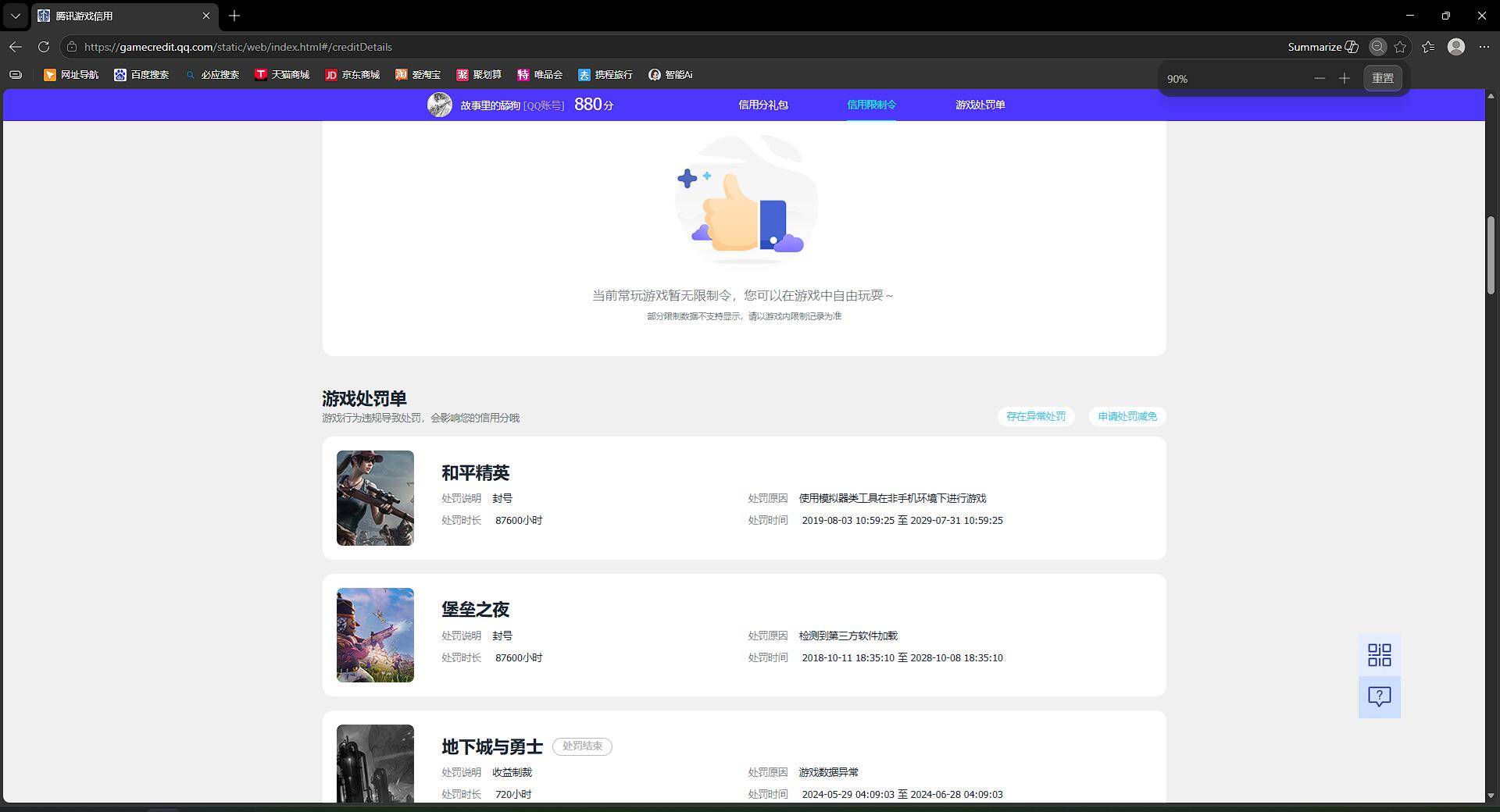The height and width of the screenshot is (812, 1500).
Task: Click the scrollbar down arrow
Action: click(x=1491, y=796)
